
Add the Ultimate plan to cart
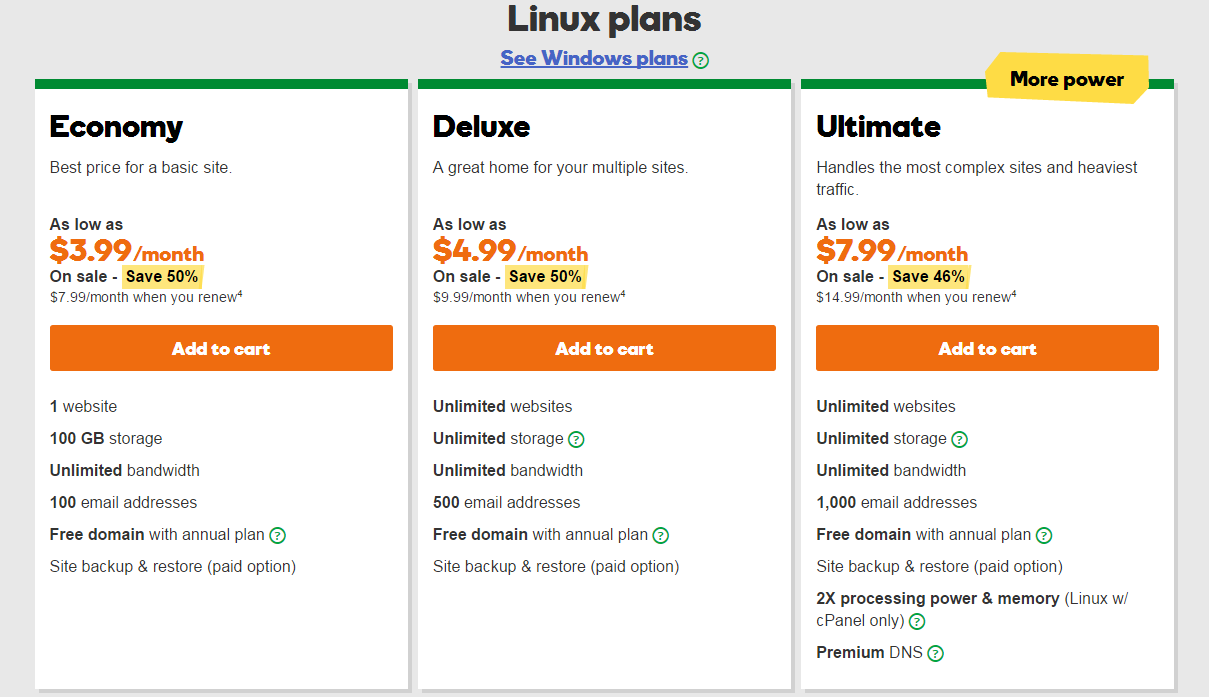[987, 348]
